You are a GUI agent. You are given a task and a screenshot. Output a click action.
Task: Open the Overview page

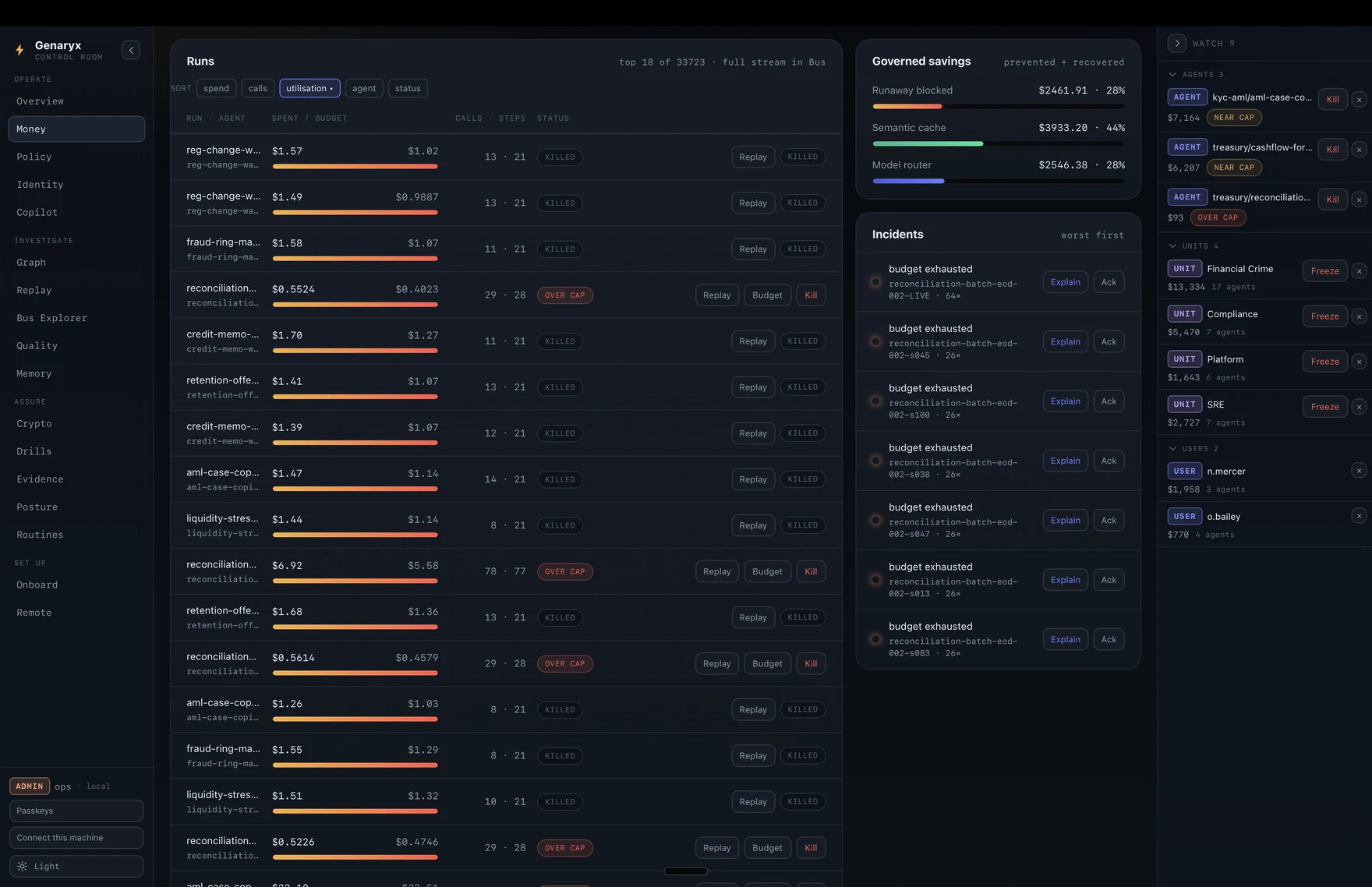76,101
